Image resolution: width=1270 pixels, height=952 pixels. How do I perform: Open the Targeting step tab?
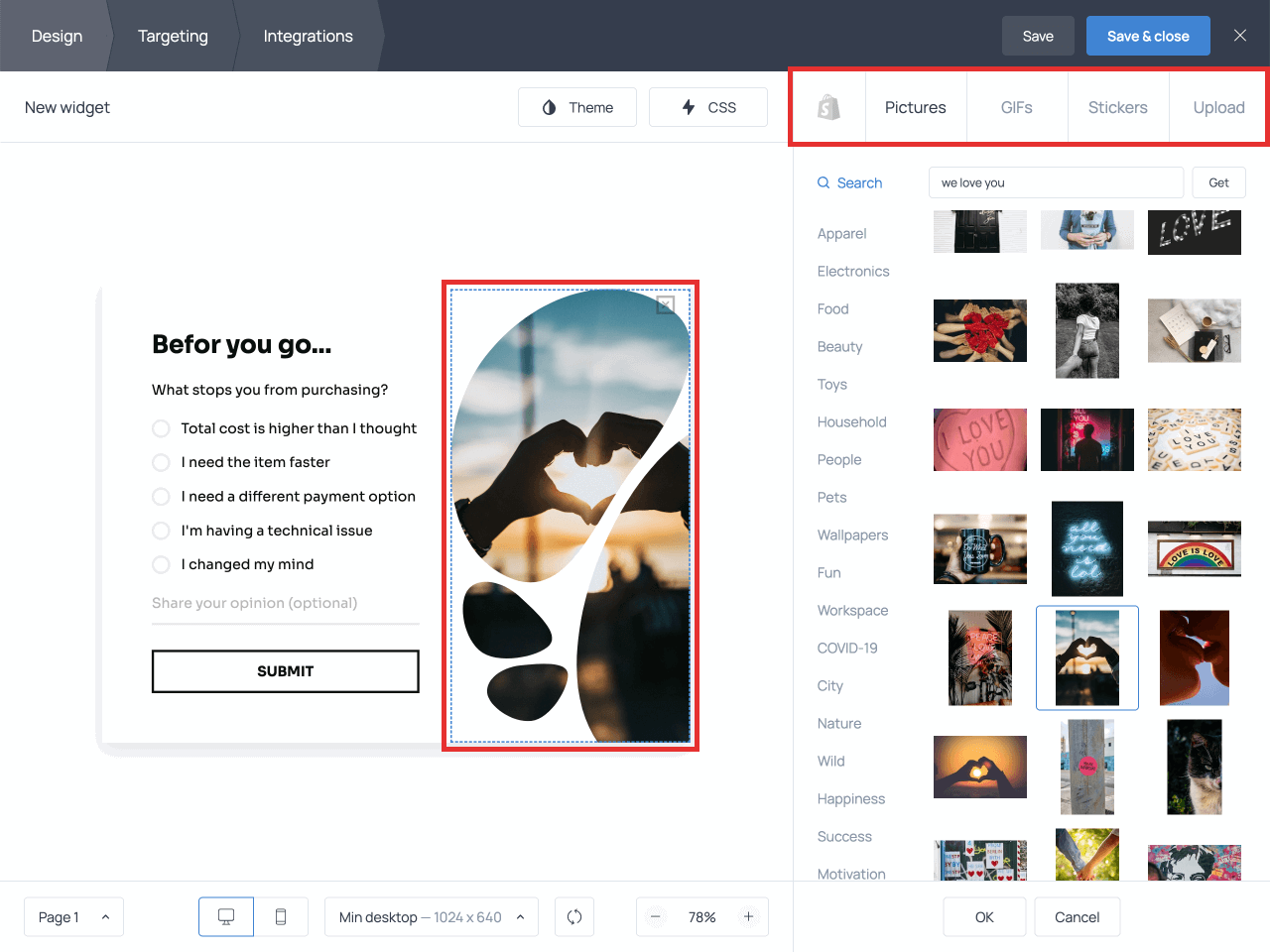click(173, 36)
